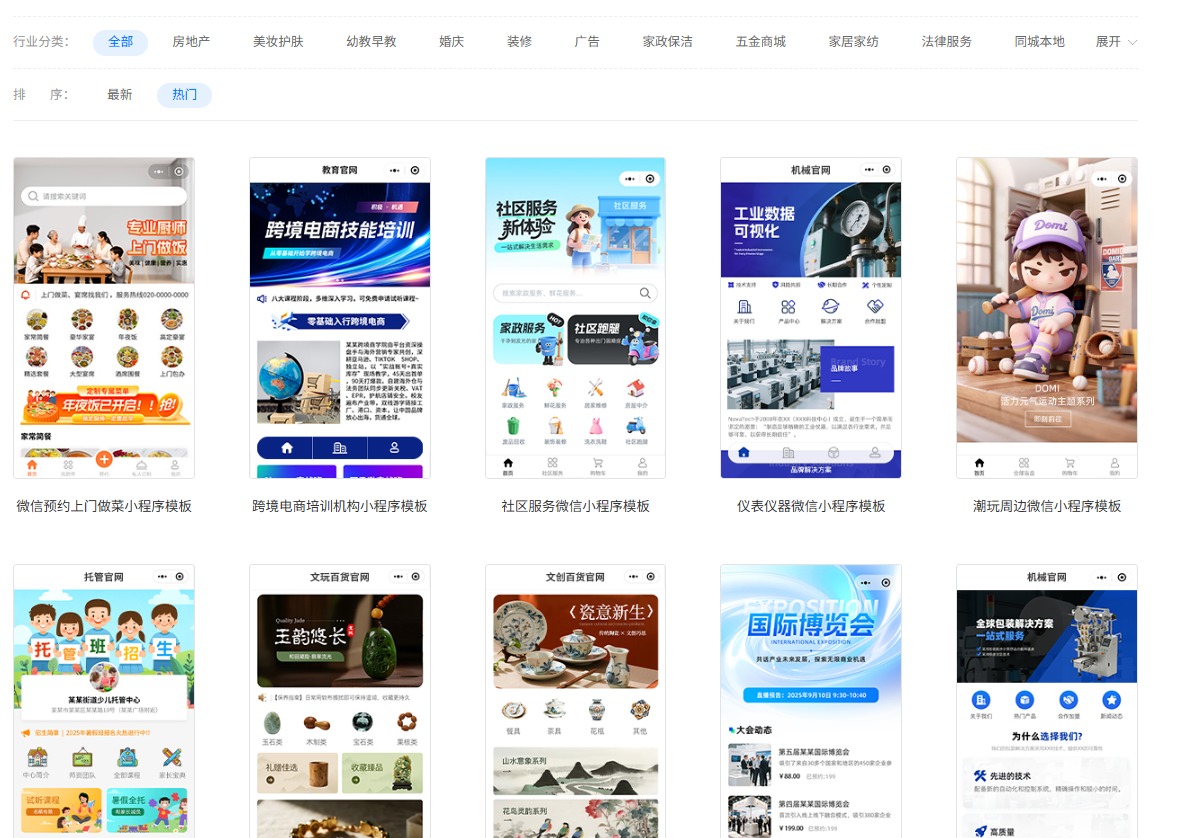Sort templates by 热门

pos(184,95)
